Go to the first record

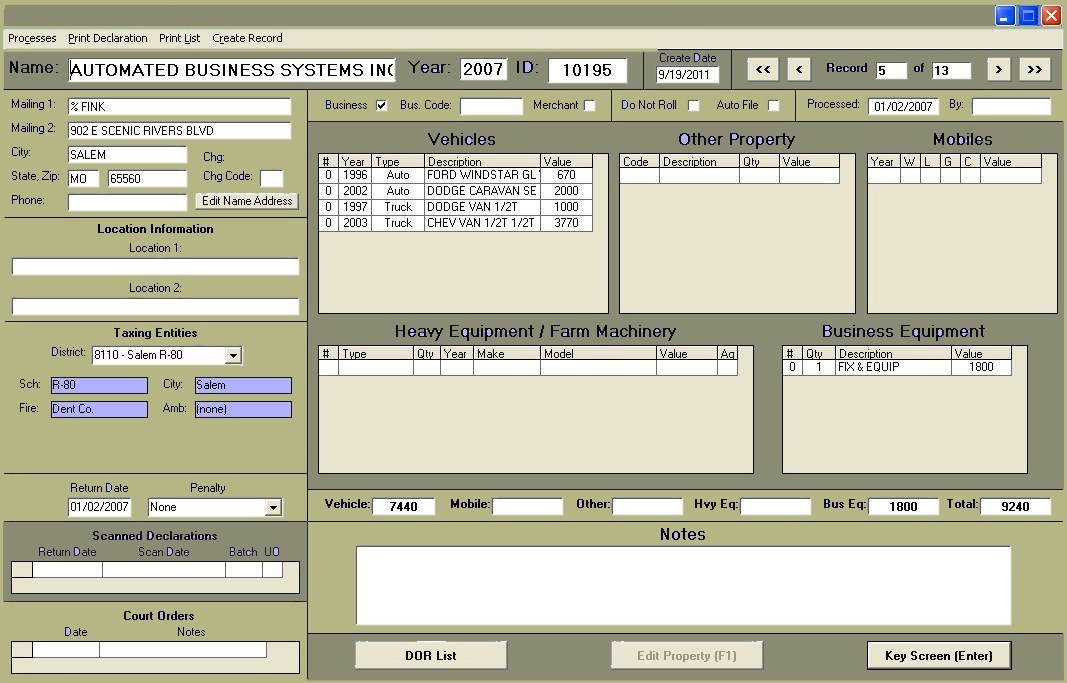(x=762, y=69)
